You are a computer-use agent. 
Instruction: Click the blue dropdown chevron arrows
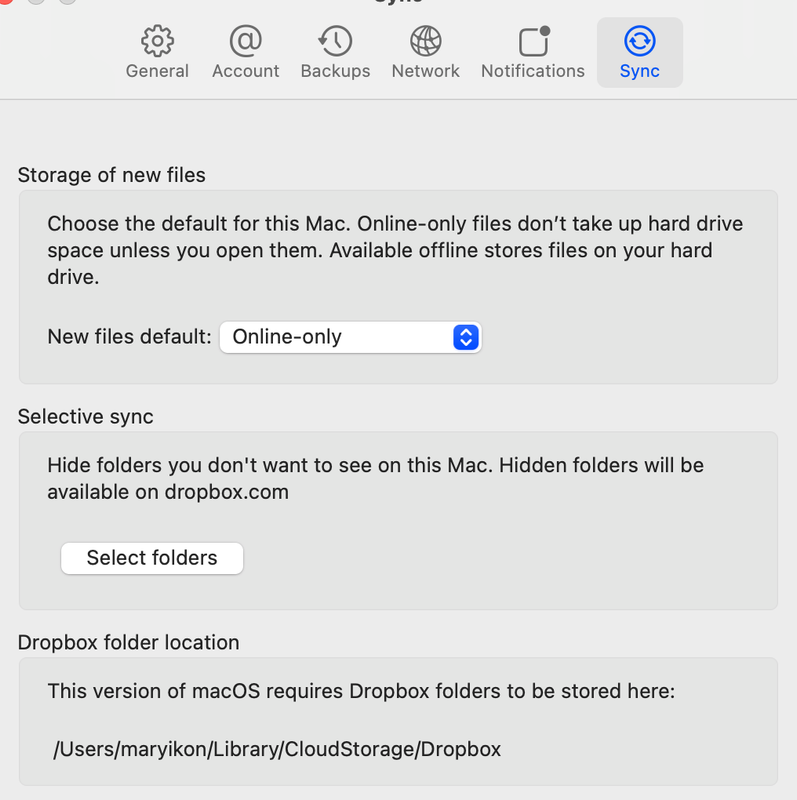click(466, 337)
